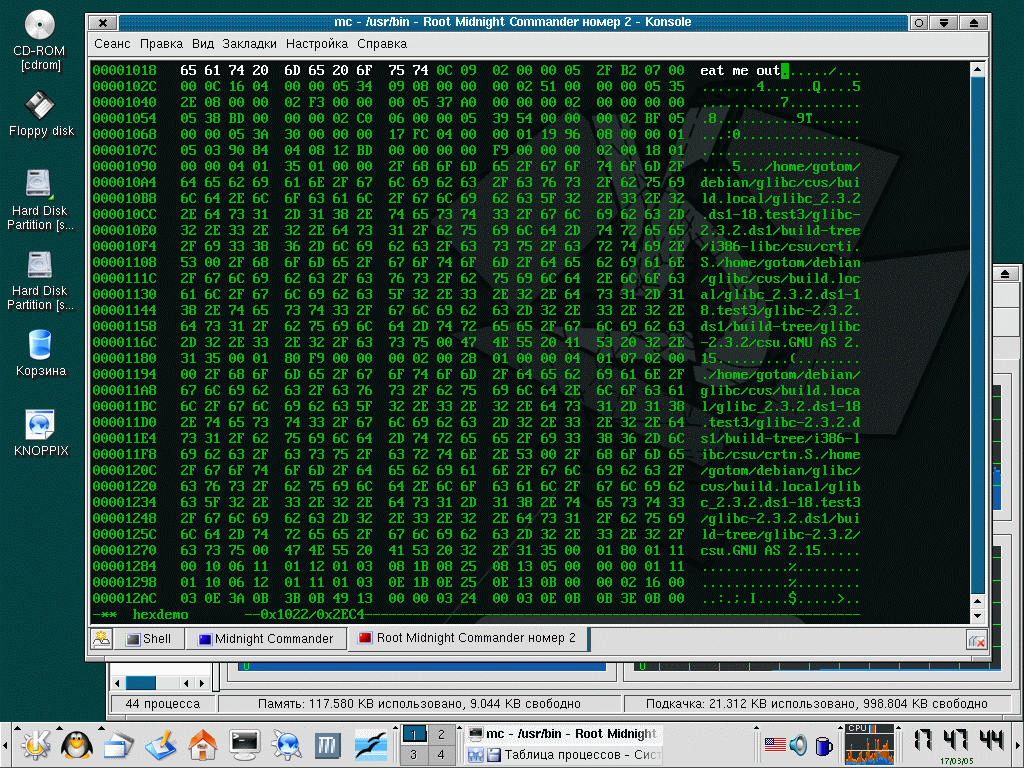Click the 'hexdemo' file name in status line
This screenshot has height=768, width=1024.
tap(160, 615)
